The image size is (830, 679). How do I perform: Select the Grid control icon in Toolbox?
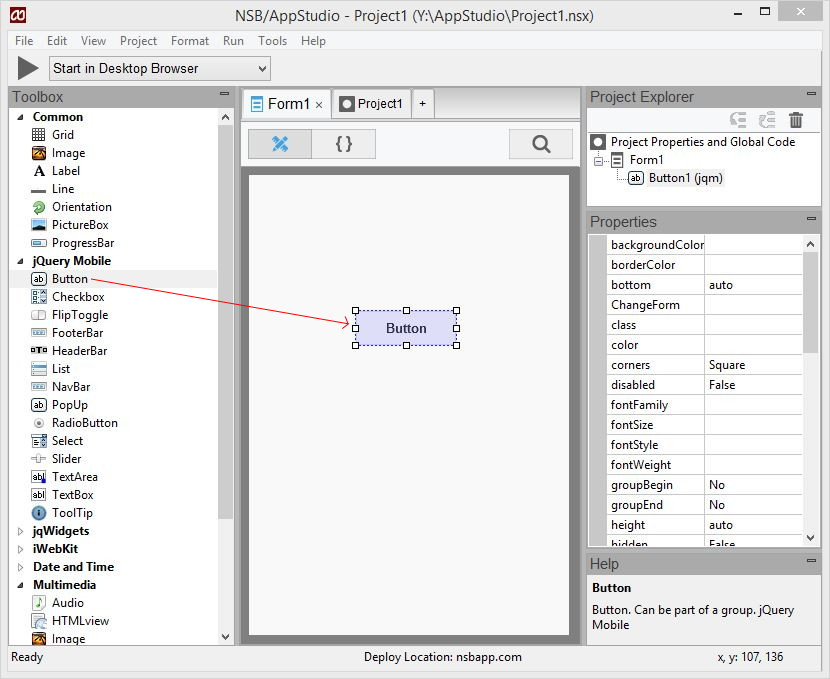39,135
